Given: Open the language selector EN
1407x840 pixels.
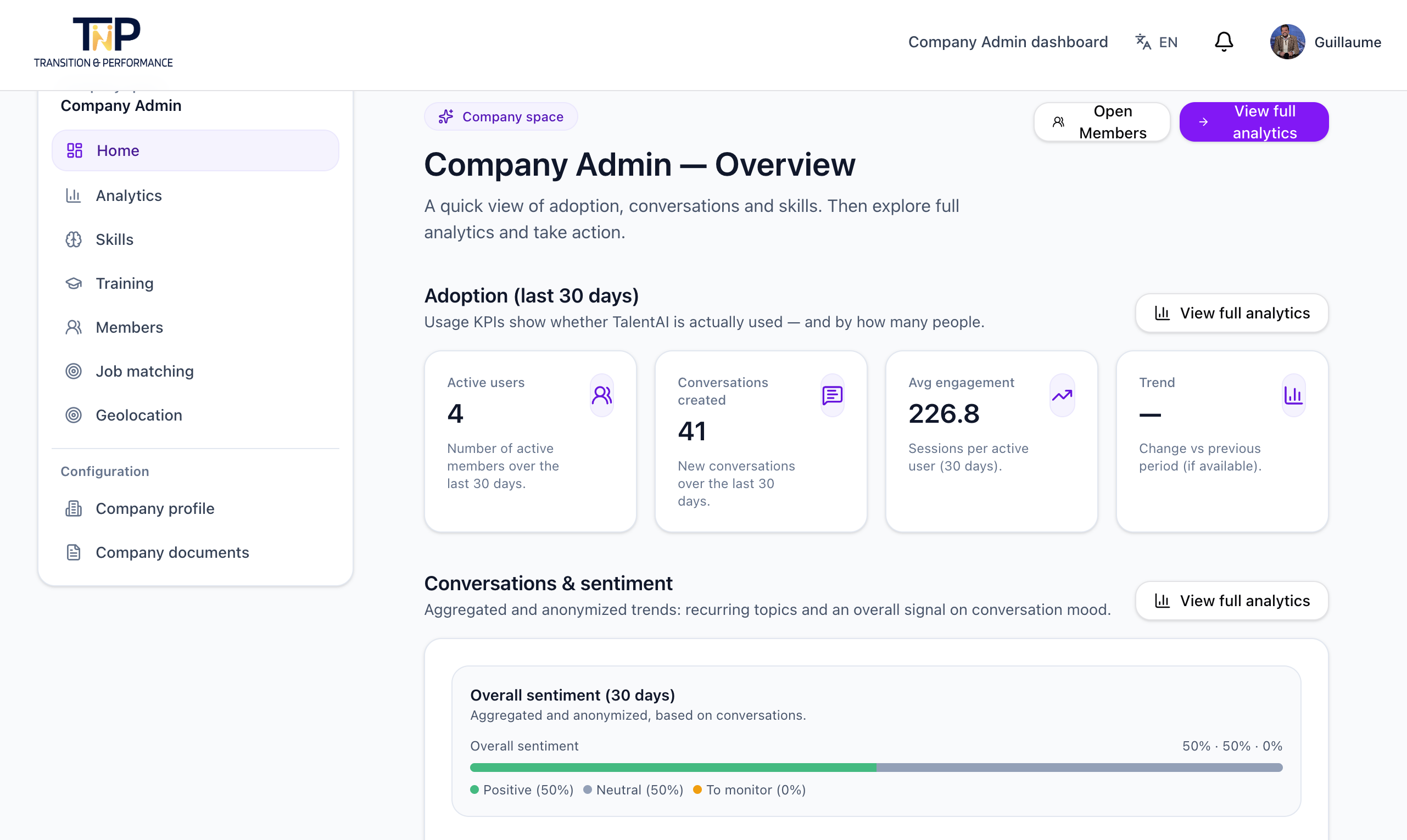Looking at the screenshot, I should (x=1156, y=42).
